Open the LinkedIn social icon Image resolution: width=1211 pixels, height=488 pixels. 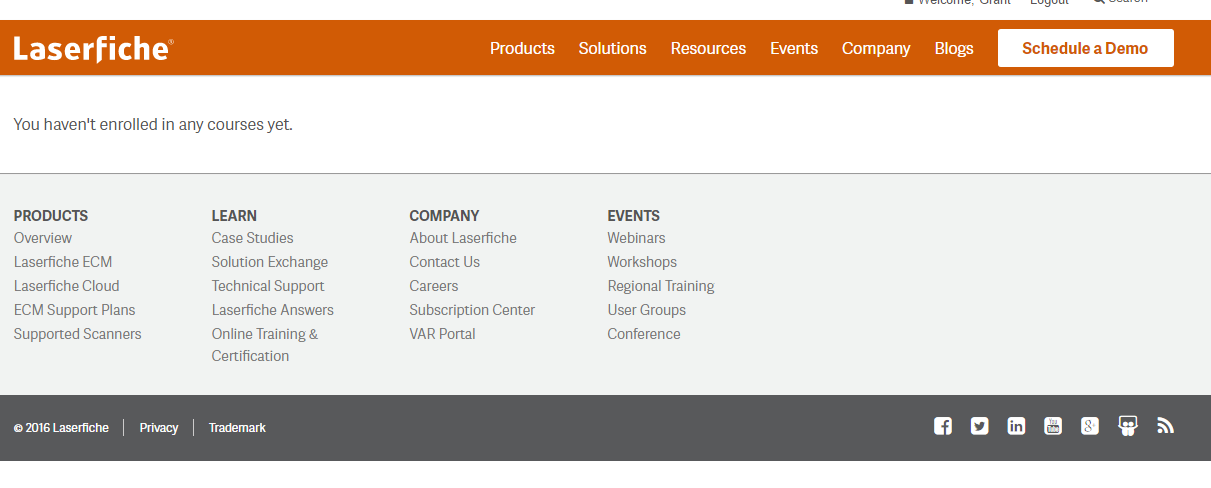1016,426
